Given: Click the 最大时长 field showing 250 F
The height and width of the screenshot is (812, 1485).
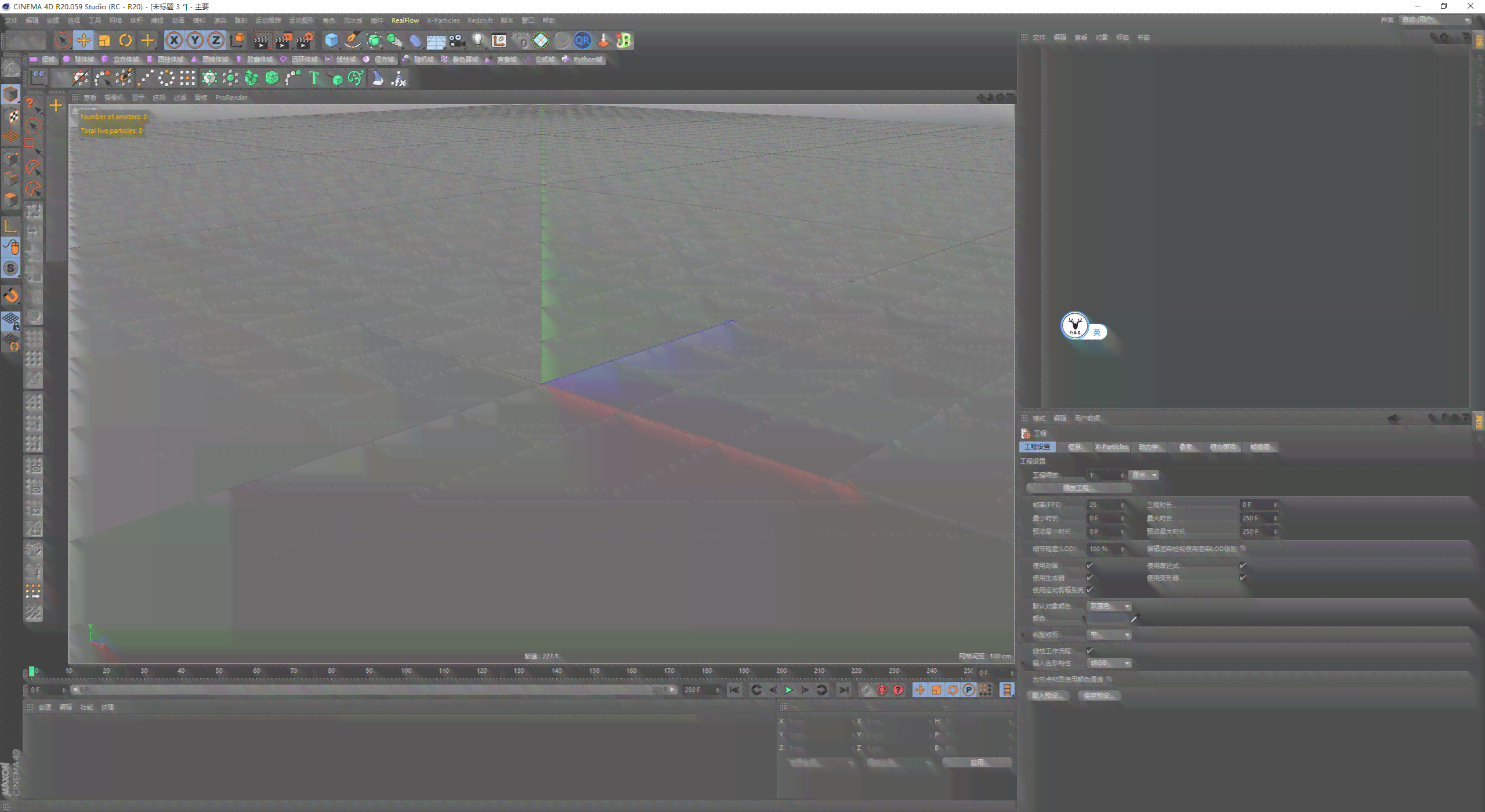Looking at the screenshot, I should [x=1259, y=519].
